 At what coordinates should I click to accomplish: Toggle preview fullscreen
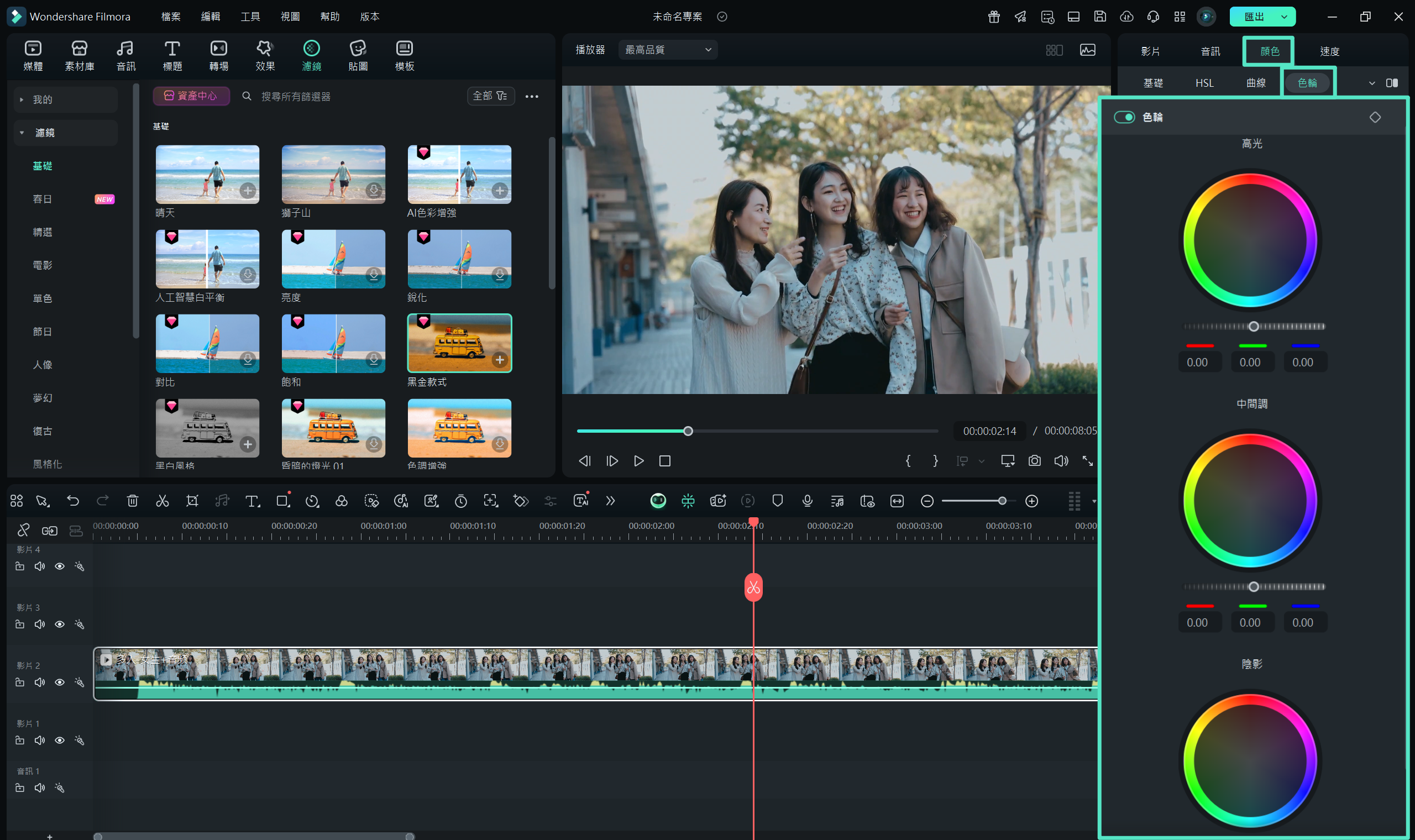coord(1088,461)
